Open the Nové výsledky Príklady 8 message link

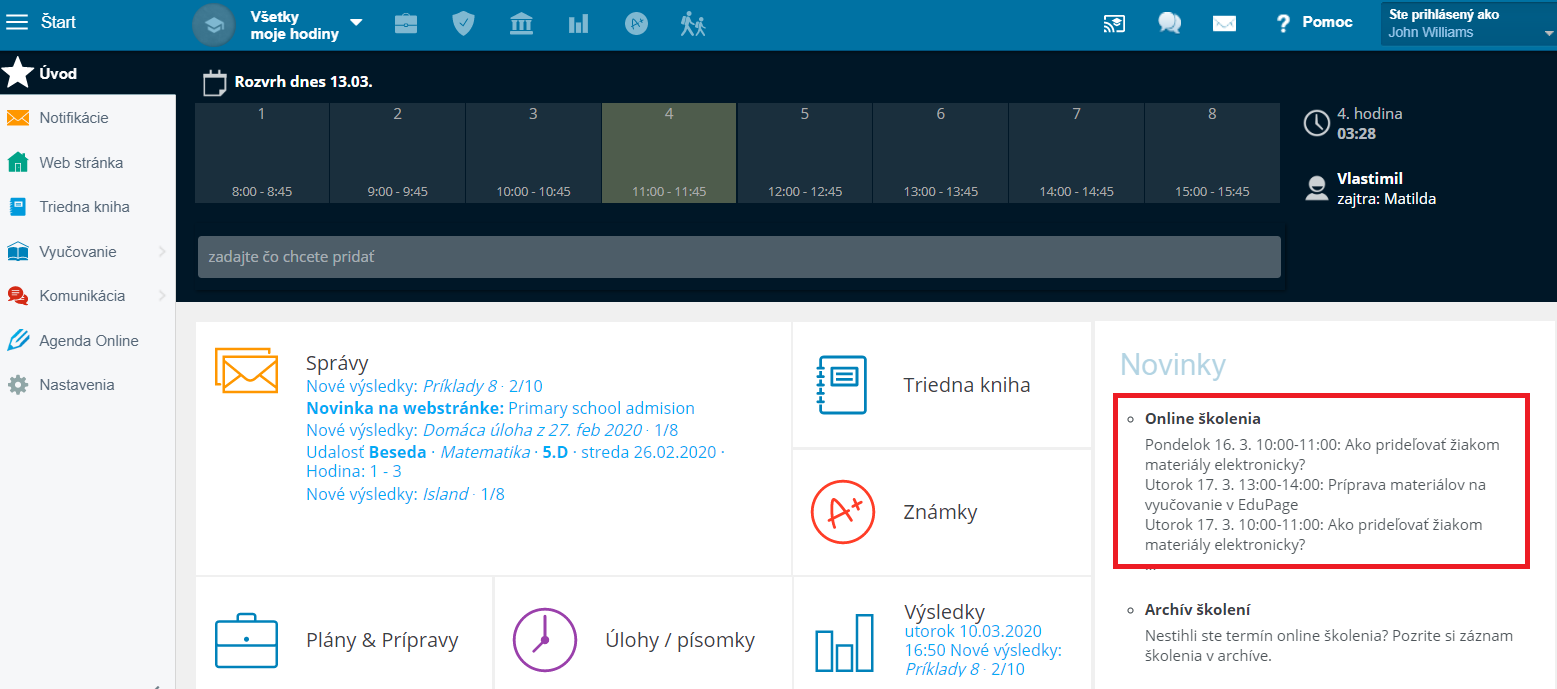tap(424, 386)
